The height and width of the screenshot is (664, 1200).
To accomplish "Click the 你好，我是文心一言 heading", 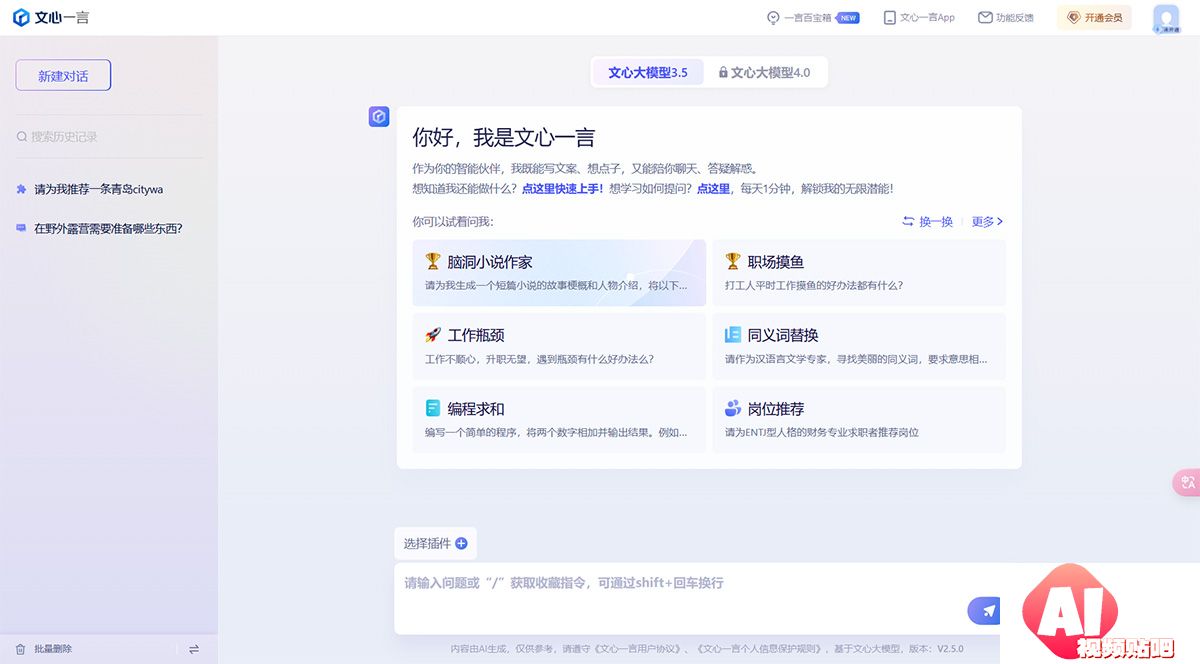I will [504, 138].
